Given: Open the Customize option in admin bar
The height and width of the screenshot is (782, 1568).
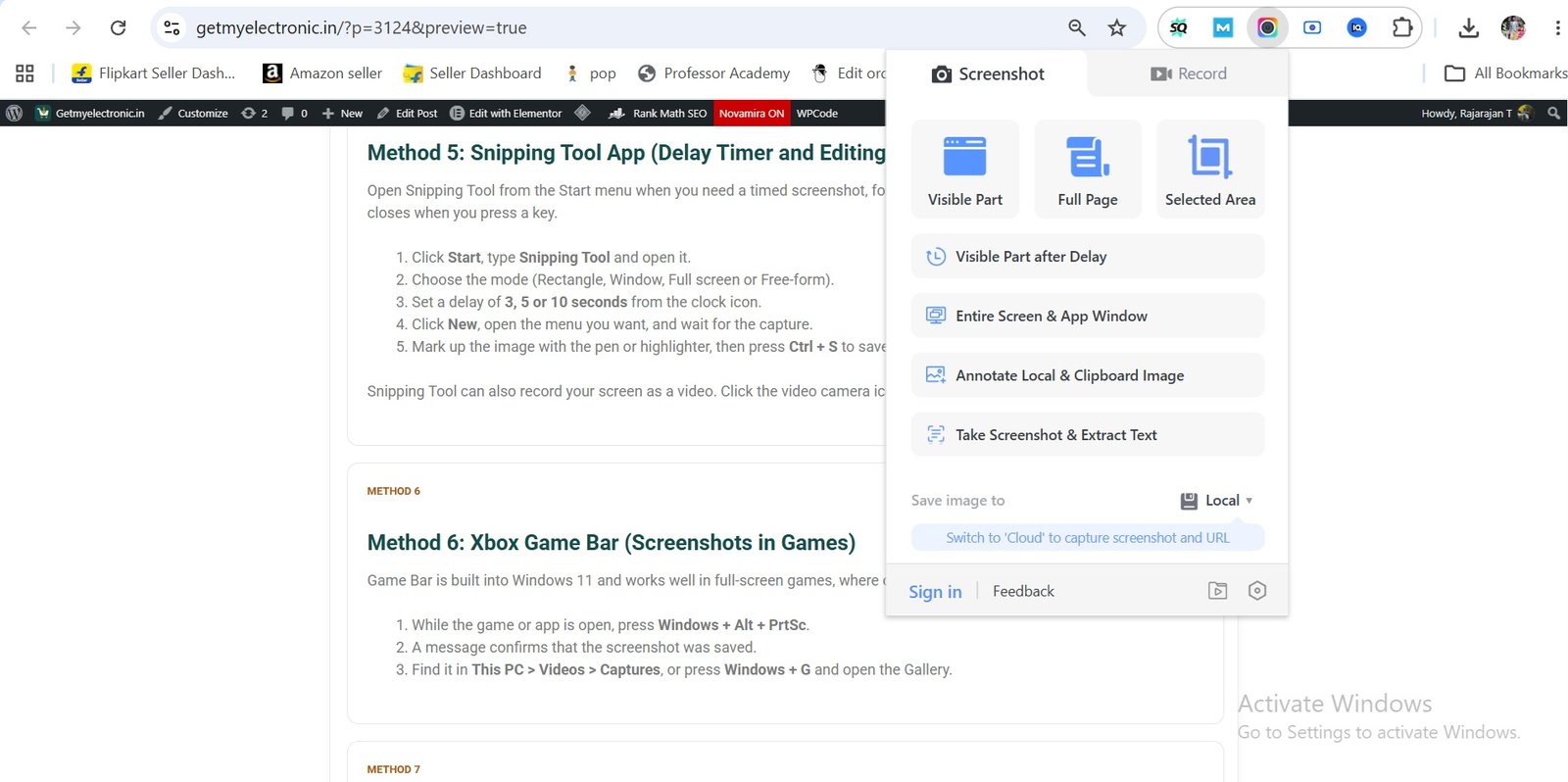Looking at the screenshot, I should click(193, 114).
